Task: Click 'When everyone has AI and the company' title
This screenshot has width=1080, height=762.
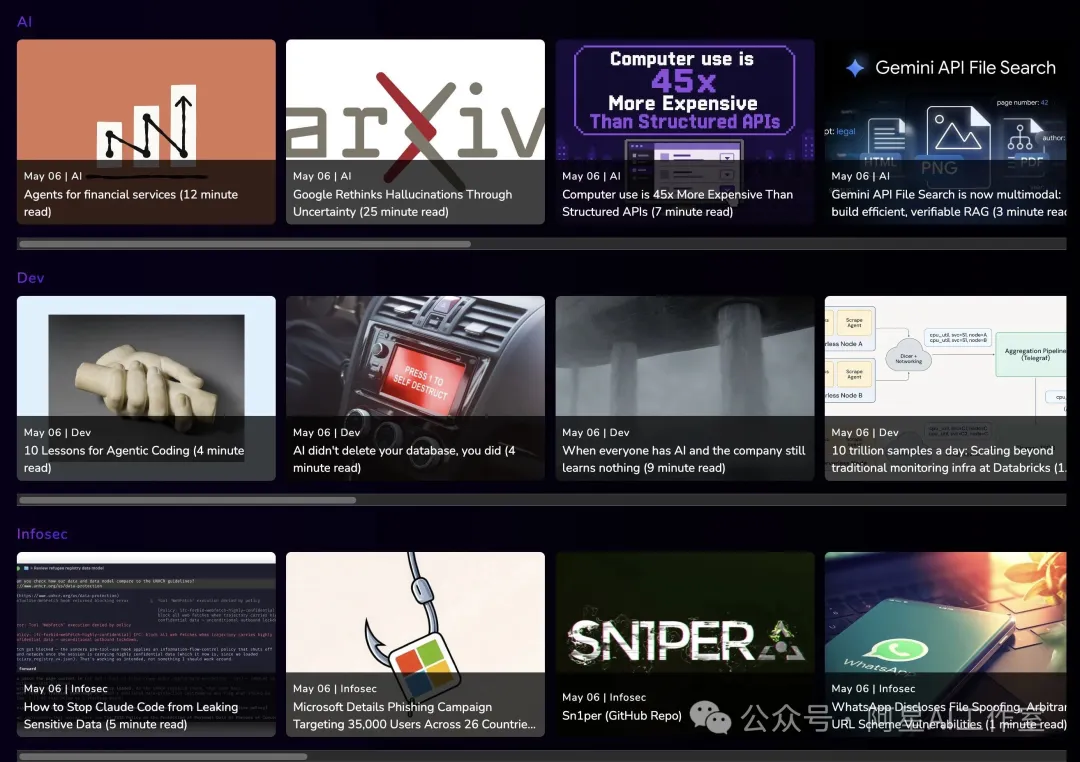Action: tap(683, 459)
